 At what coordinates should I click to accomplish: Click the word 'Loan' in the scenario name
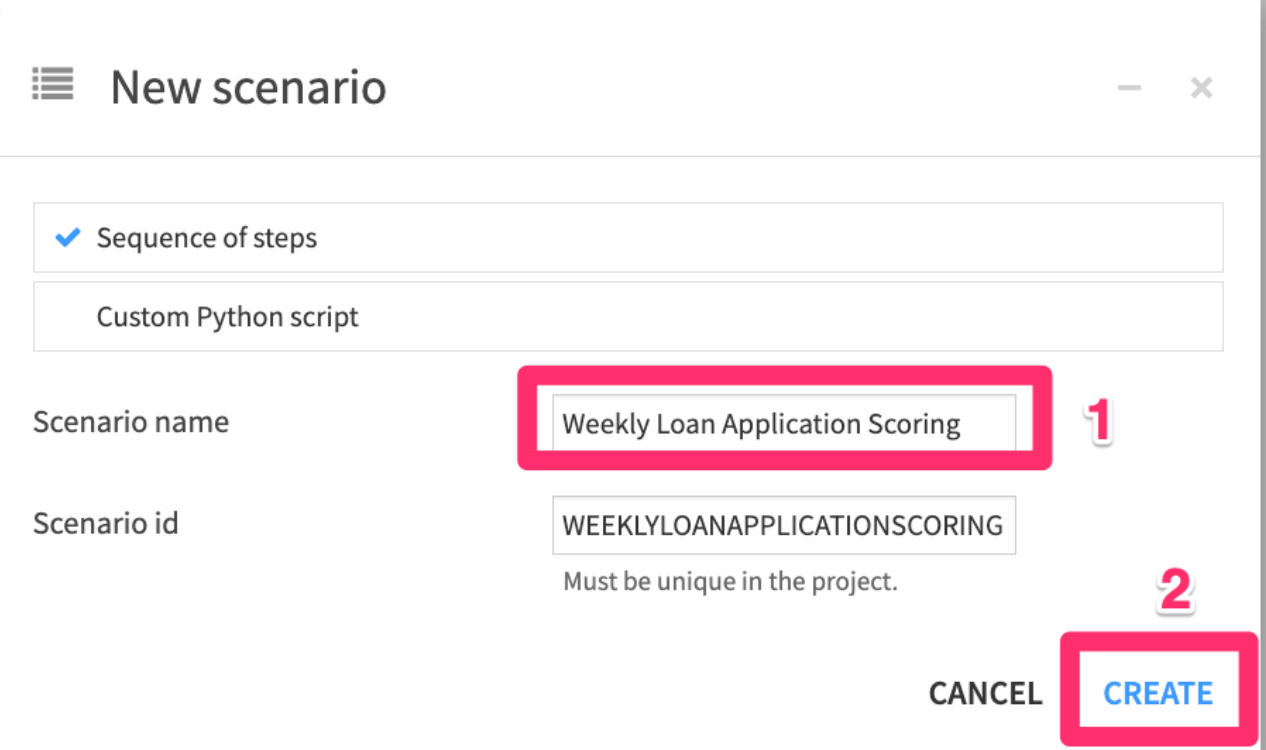(685, 424)
